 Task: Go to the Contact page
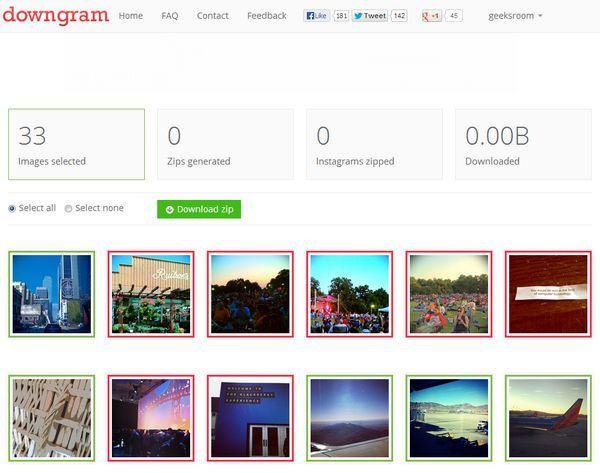tap(212, 16)
